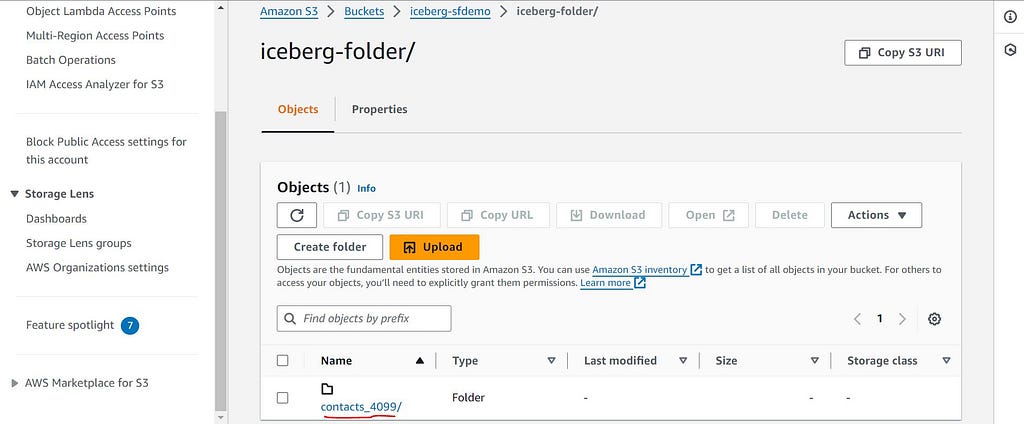Sort by Storage class column arrow

coord(946,361)
